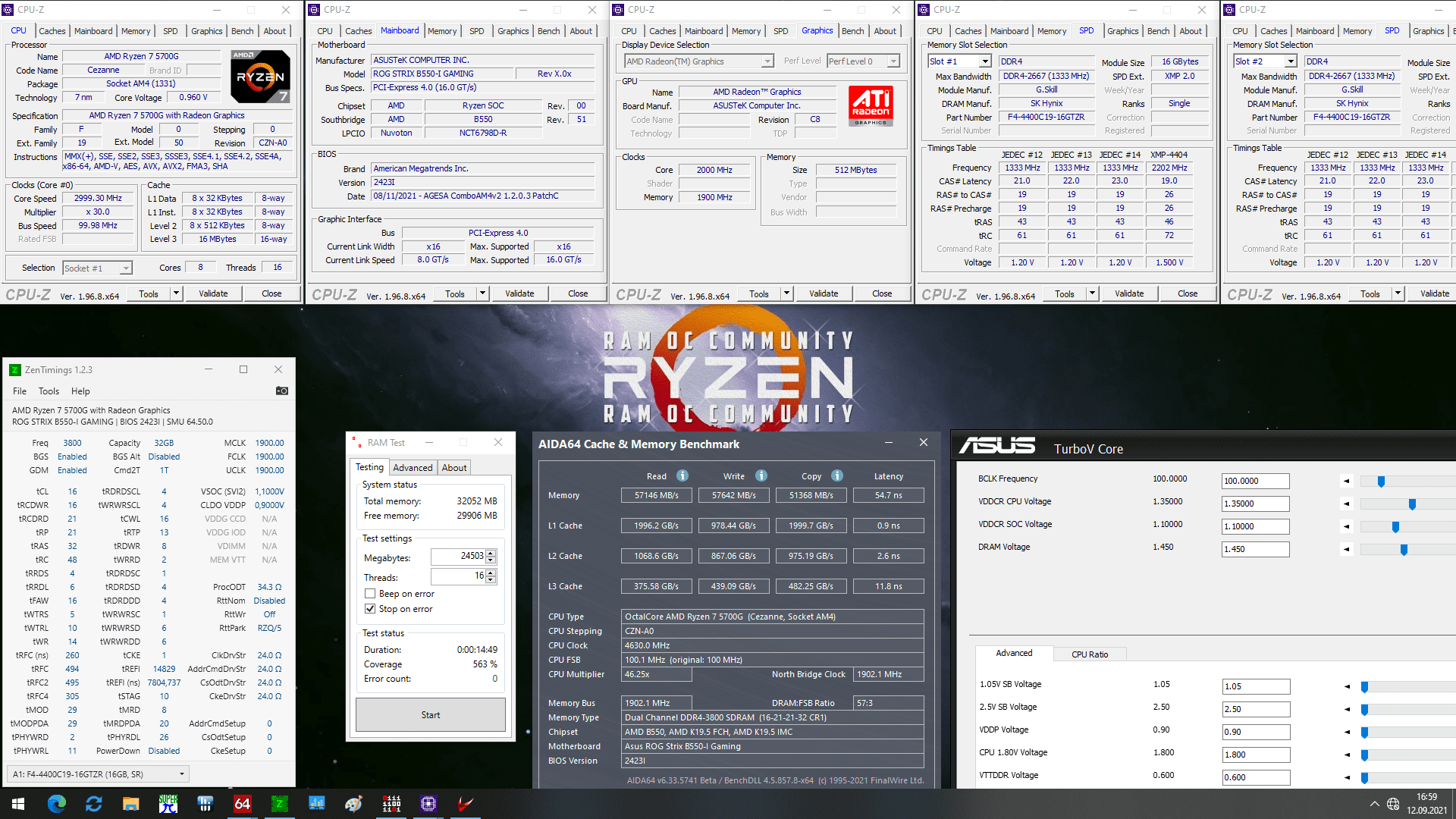Image resolution: width=1456 pixels, height=819 pixels.
Task: Click the DRAM Voltage decrease arrow
Action: point(1347,549)
